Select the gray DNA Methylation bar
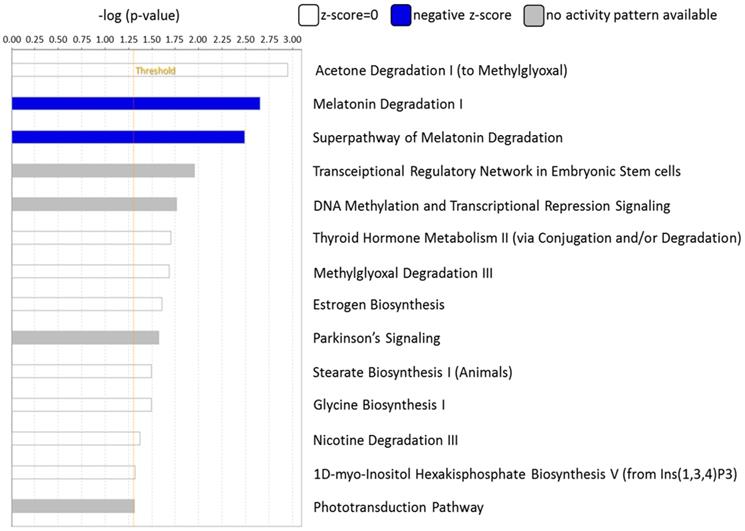The height and width of the screenshot is (531, 745). (x=94, y=205)
